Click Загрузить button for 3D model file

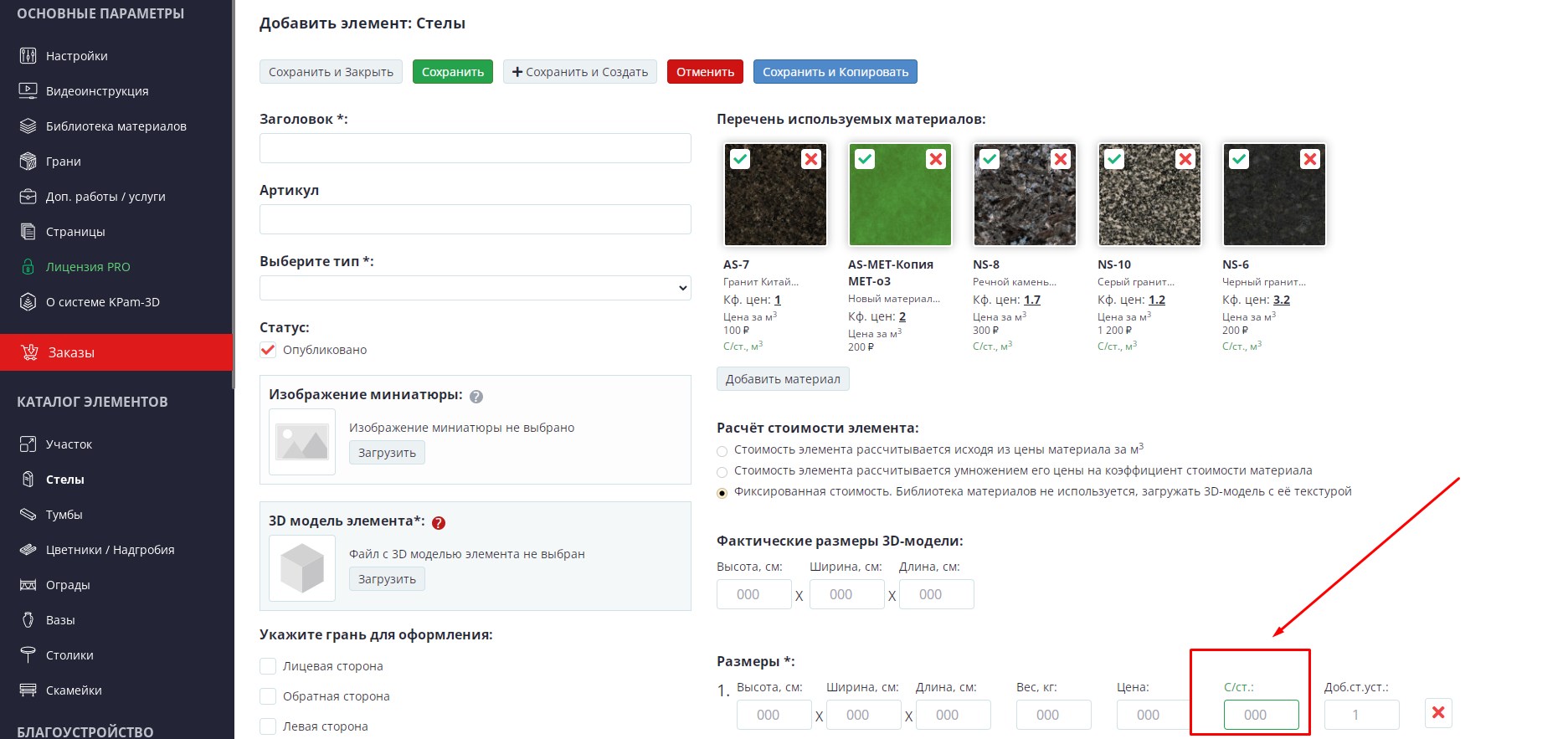tap(387, 579)
